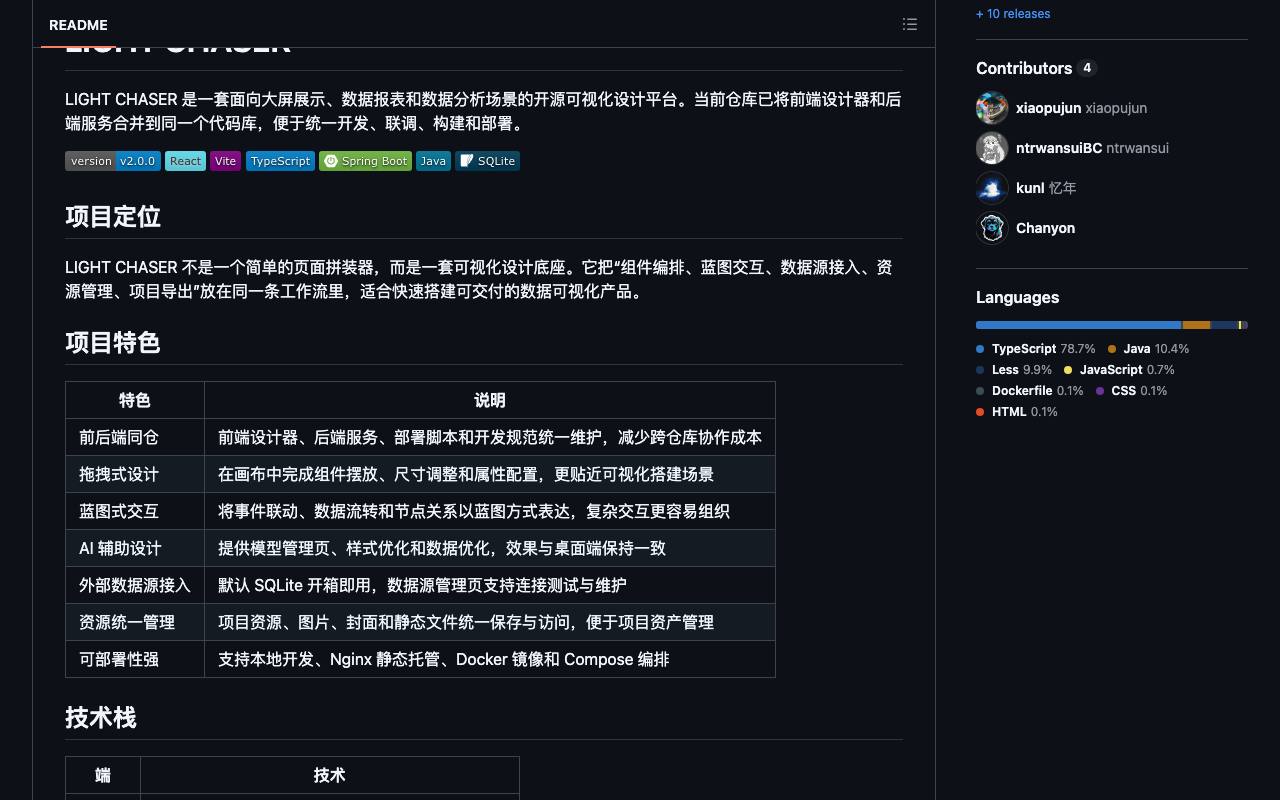
Task: Click the description mentioning Nginx 静态托管
Action: [490, 659]
